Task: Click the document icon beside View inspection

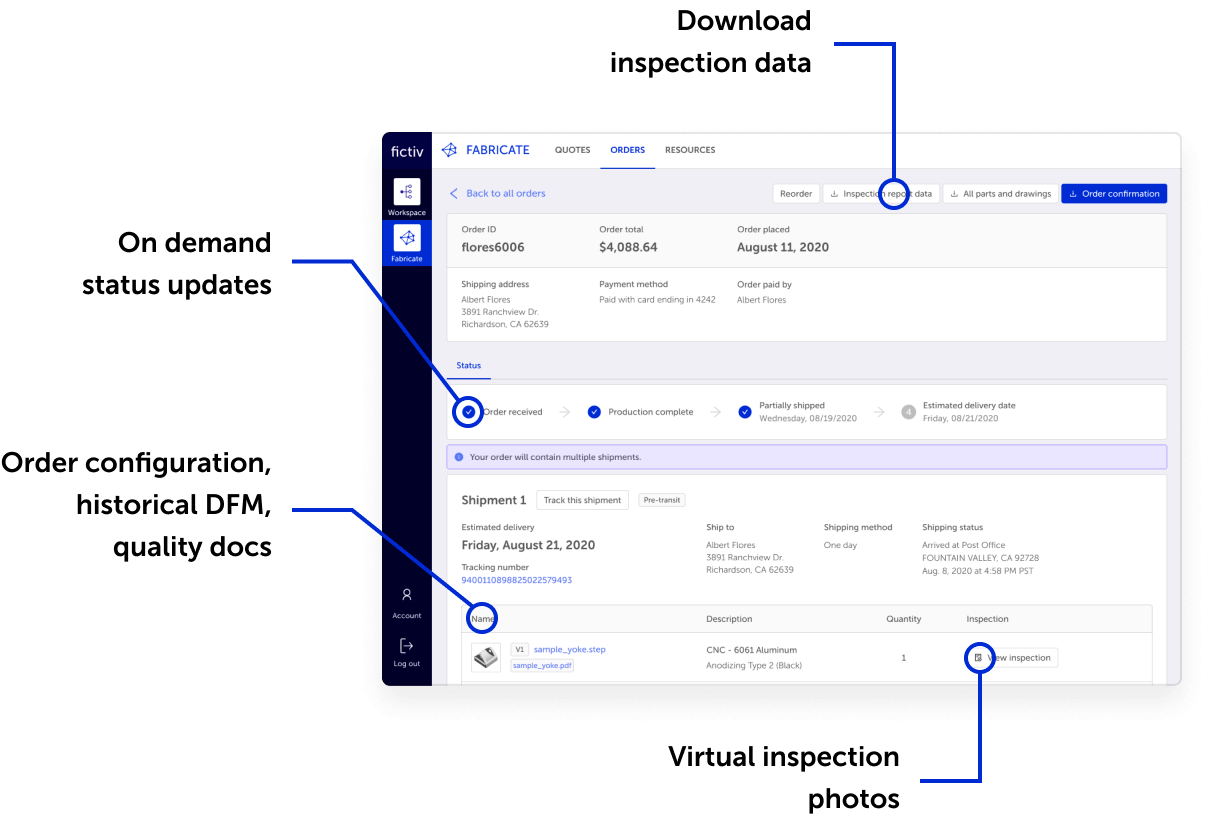Action: (978, 657)
